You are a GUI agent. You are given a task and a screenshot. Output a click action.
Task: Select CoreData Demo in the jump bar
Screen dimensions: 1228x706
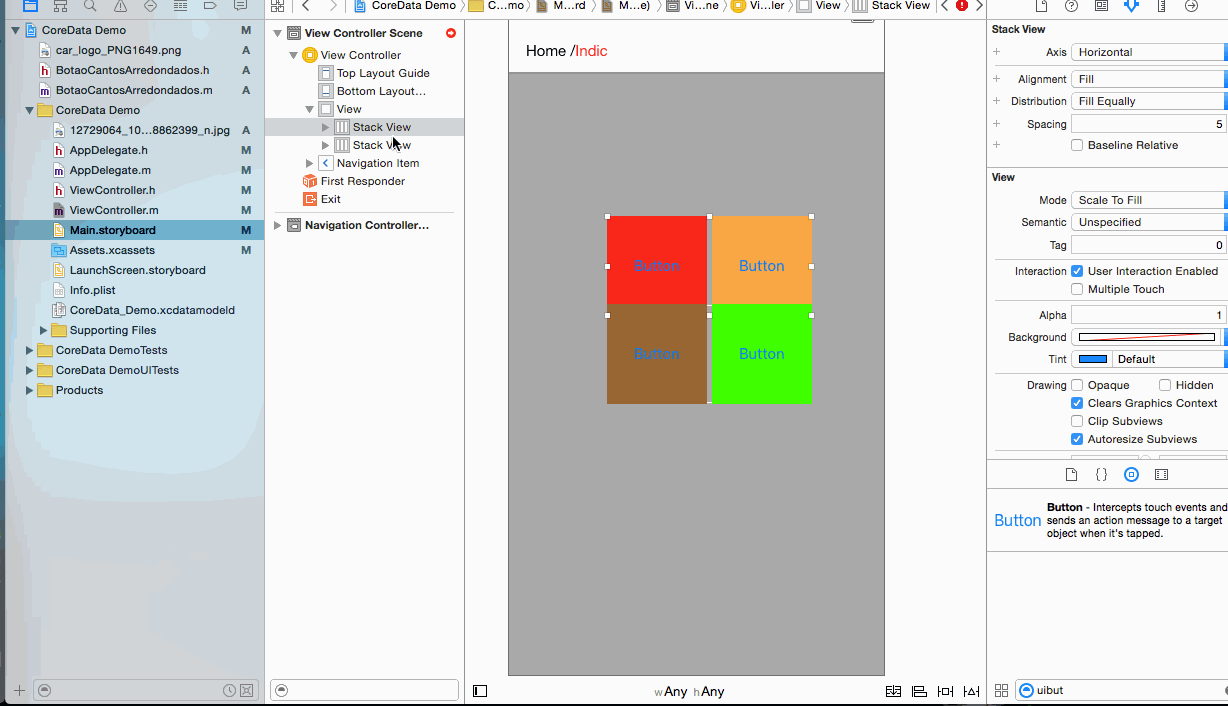(x=405, y=6)
